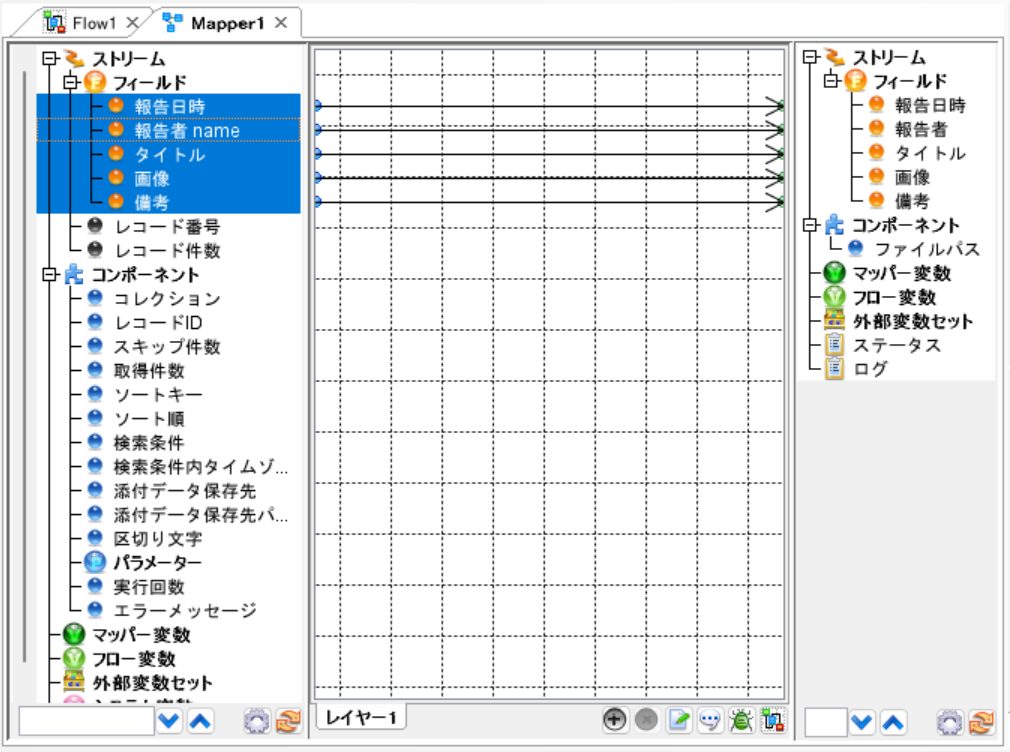Add a comment using the speech bubble icon
The height and width of the screenshot is (752, 1010).
(711, 720)
